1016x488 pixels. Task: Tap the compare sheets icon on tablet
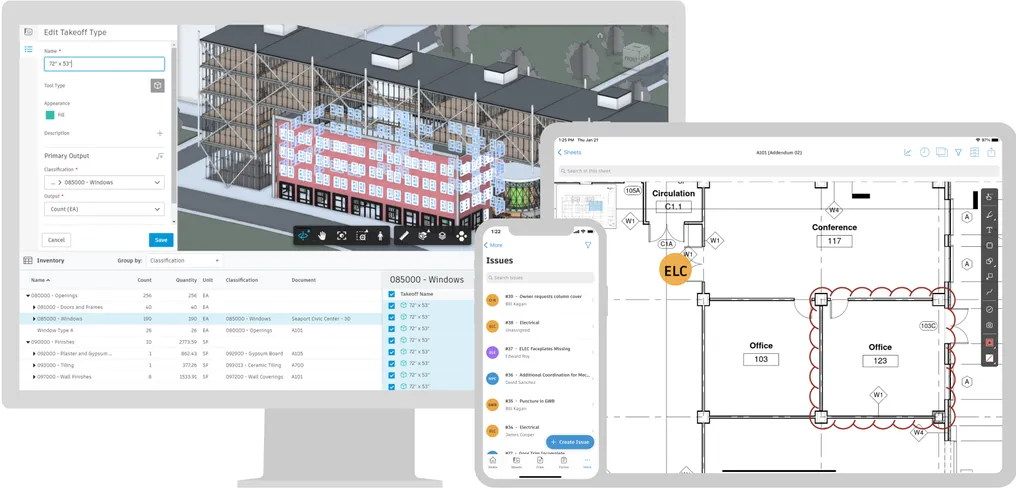click(941, 152)
